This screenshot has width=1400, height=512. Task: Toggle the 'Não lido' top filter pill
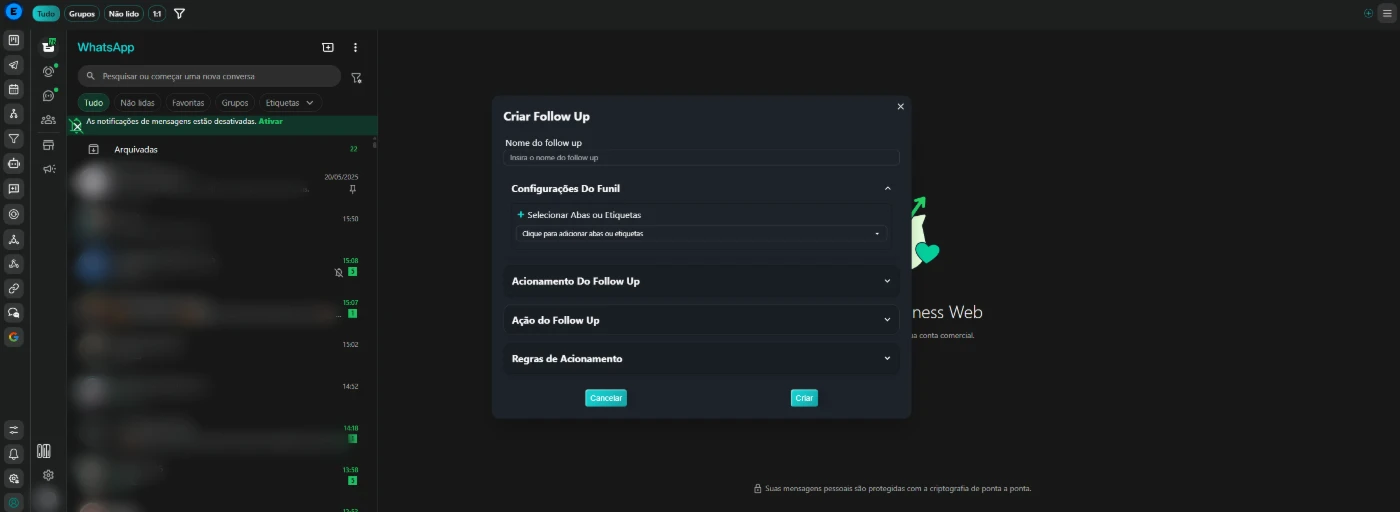click(124, 14)
